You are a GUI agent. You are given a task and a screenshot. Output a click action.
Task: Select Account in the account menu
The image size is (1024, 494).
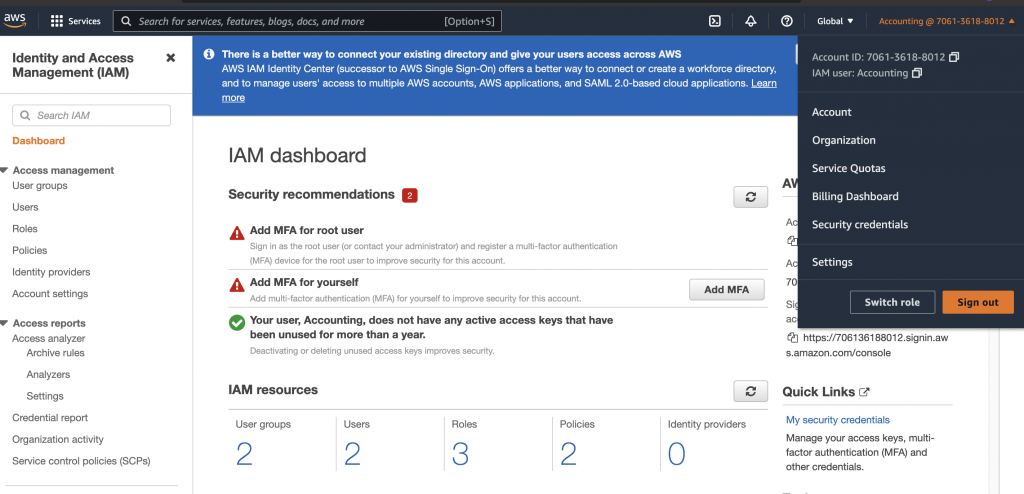pyautogui.click(x=831, y=112)
